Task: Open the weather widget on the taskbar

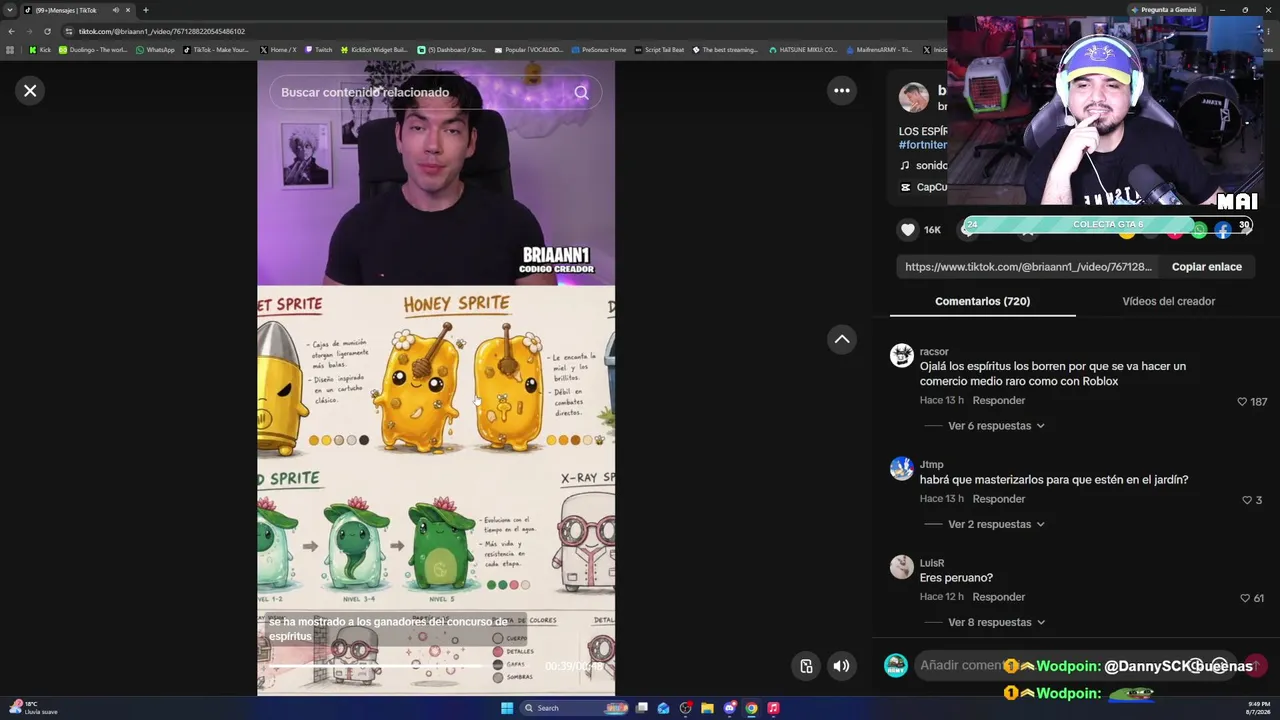Action: 32,708
